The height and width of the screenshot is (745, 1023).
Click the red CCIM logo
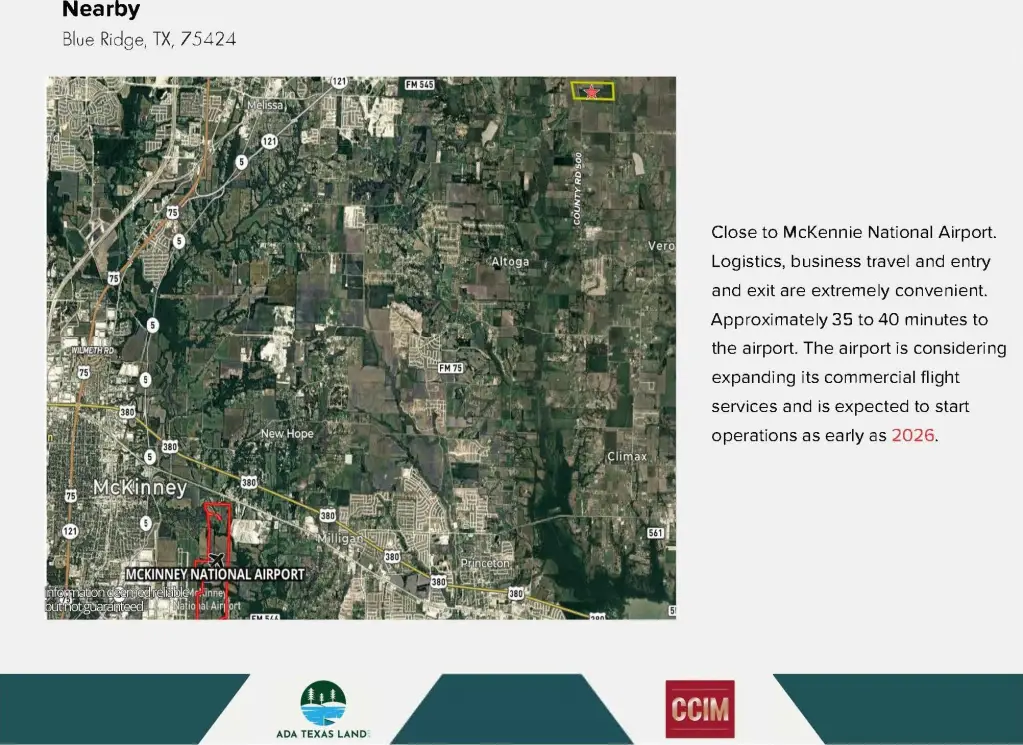pos(699,709)
